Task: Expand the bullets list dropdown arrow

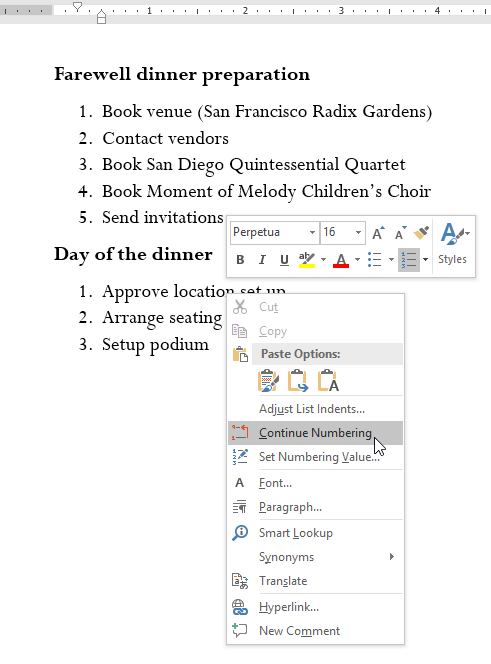Action: (391, 260)
